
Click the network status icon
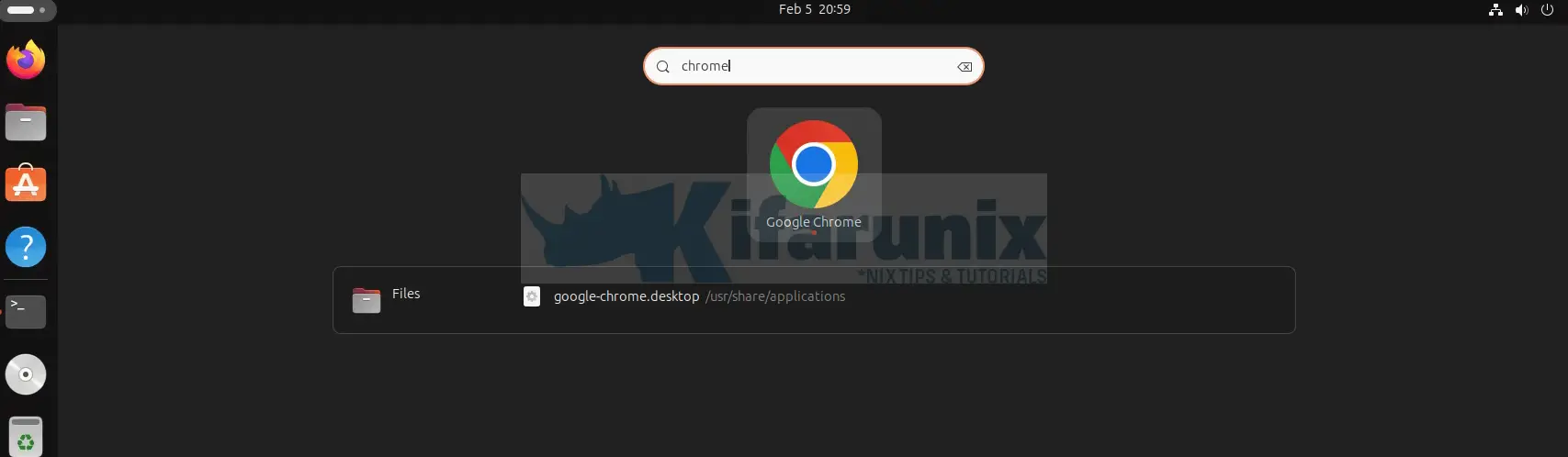(1495, 10)
